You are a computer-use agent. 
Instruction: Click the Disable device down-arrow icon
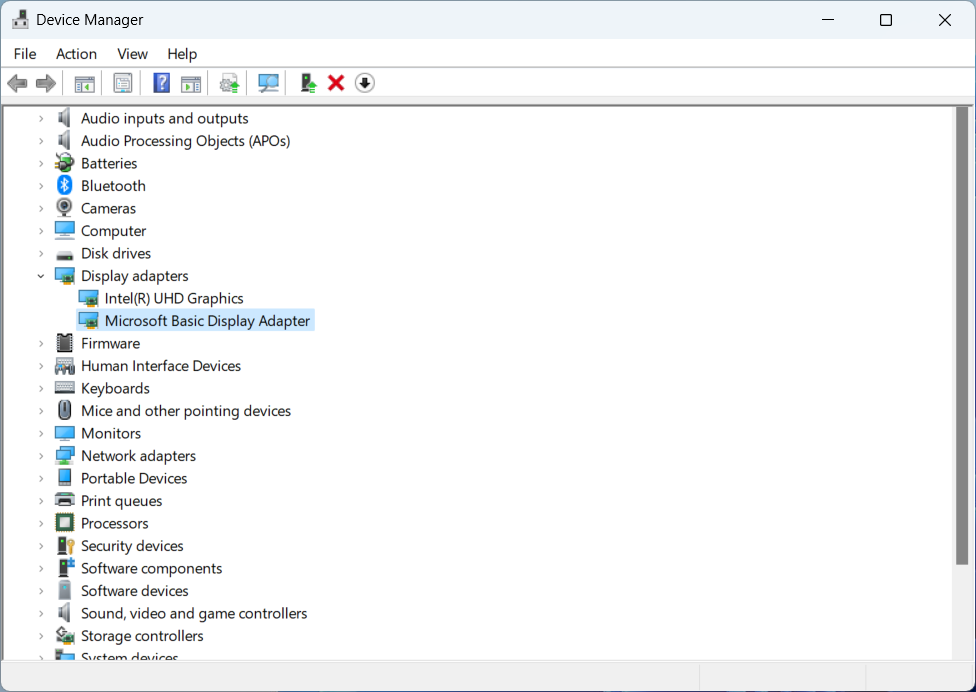pos(365,83)
